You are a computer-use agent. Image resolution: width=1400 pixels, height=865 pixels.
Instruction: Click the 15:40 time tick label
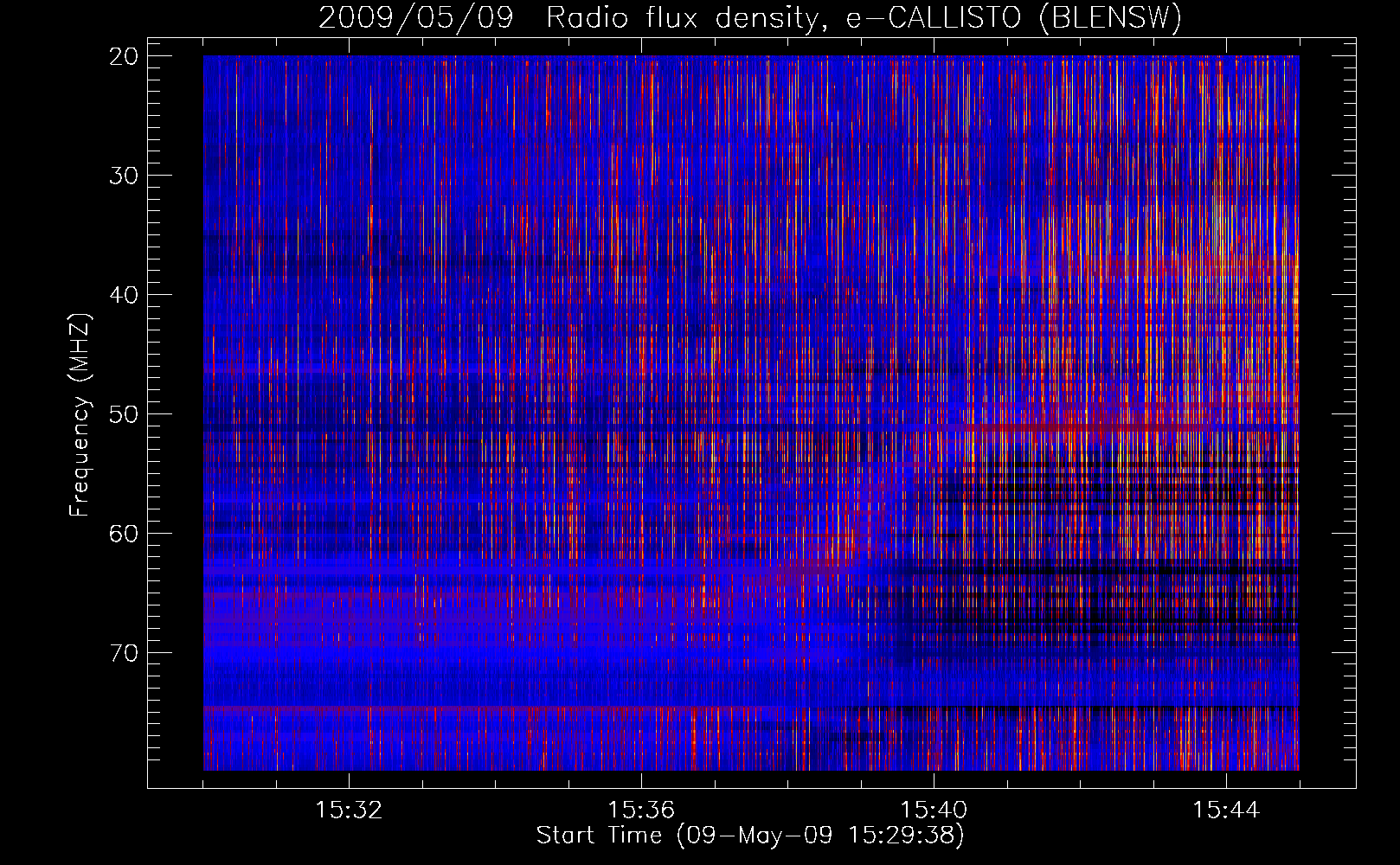point(934,810)
